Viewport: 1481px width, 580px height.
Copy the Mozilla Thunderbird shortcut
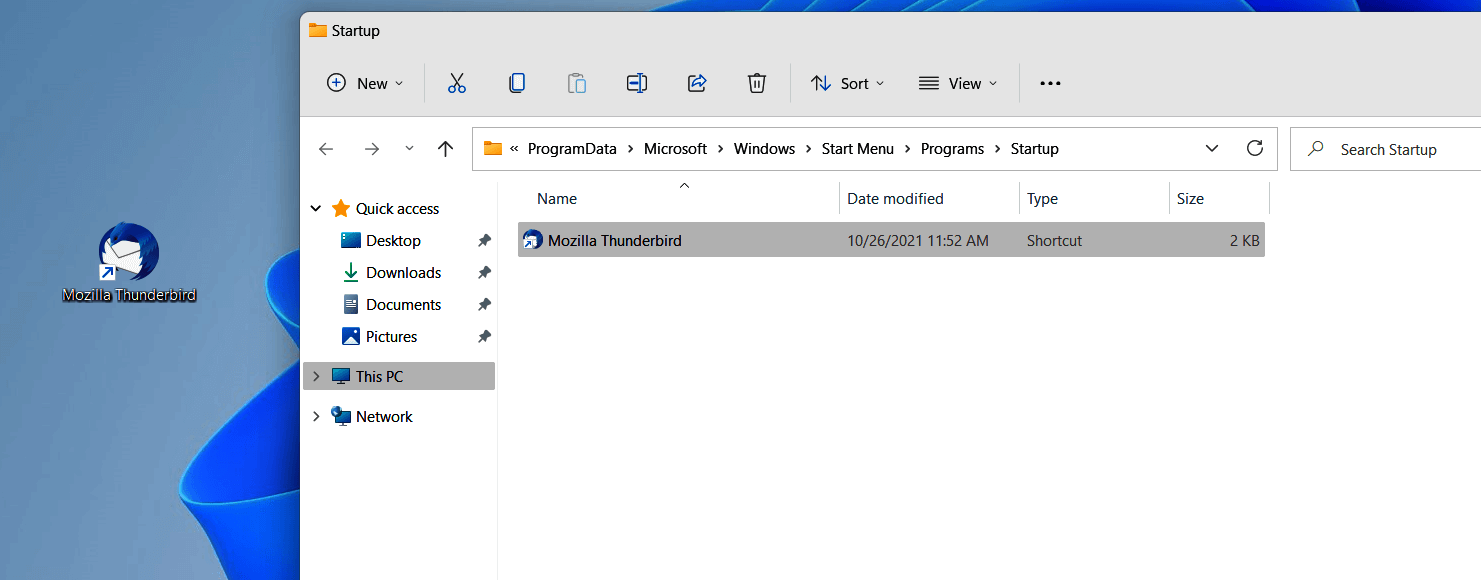click(x=517, y=83)
